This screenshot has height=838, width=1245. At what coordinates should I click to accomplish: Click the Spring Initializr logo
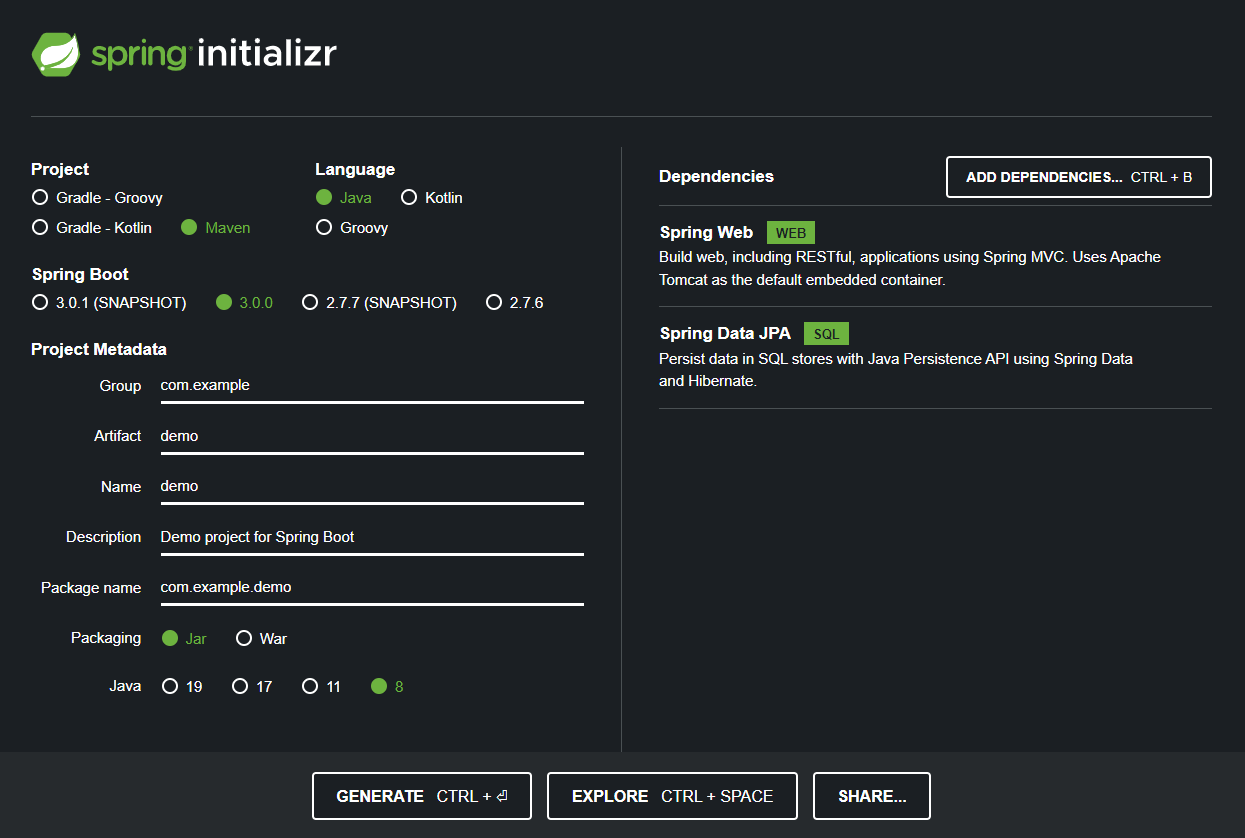pos(184,54)
